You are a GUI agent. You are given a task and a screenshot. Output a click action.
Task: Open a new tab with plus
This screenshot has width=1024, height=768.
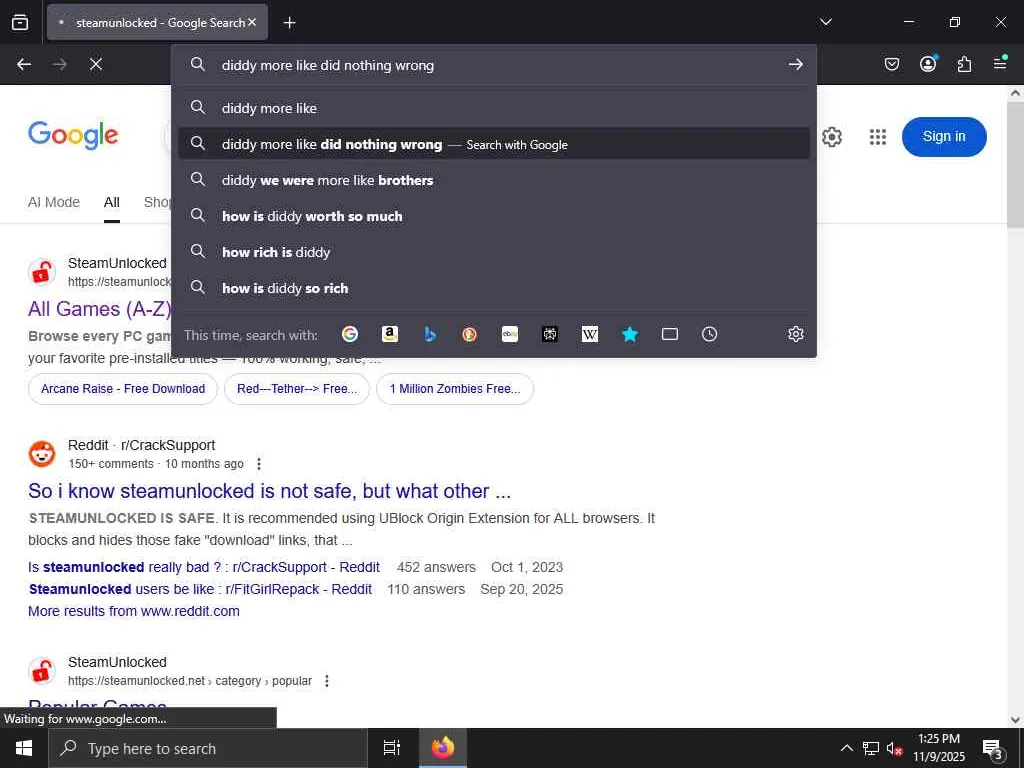[289, 23]
